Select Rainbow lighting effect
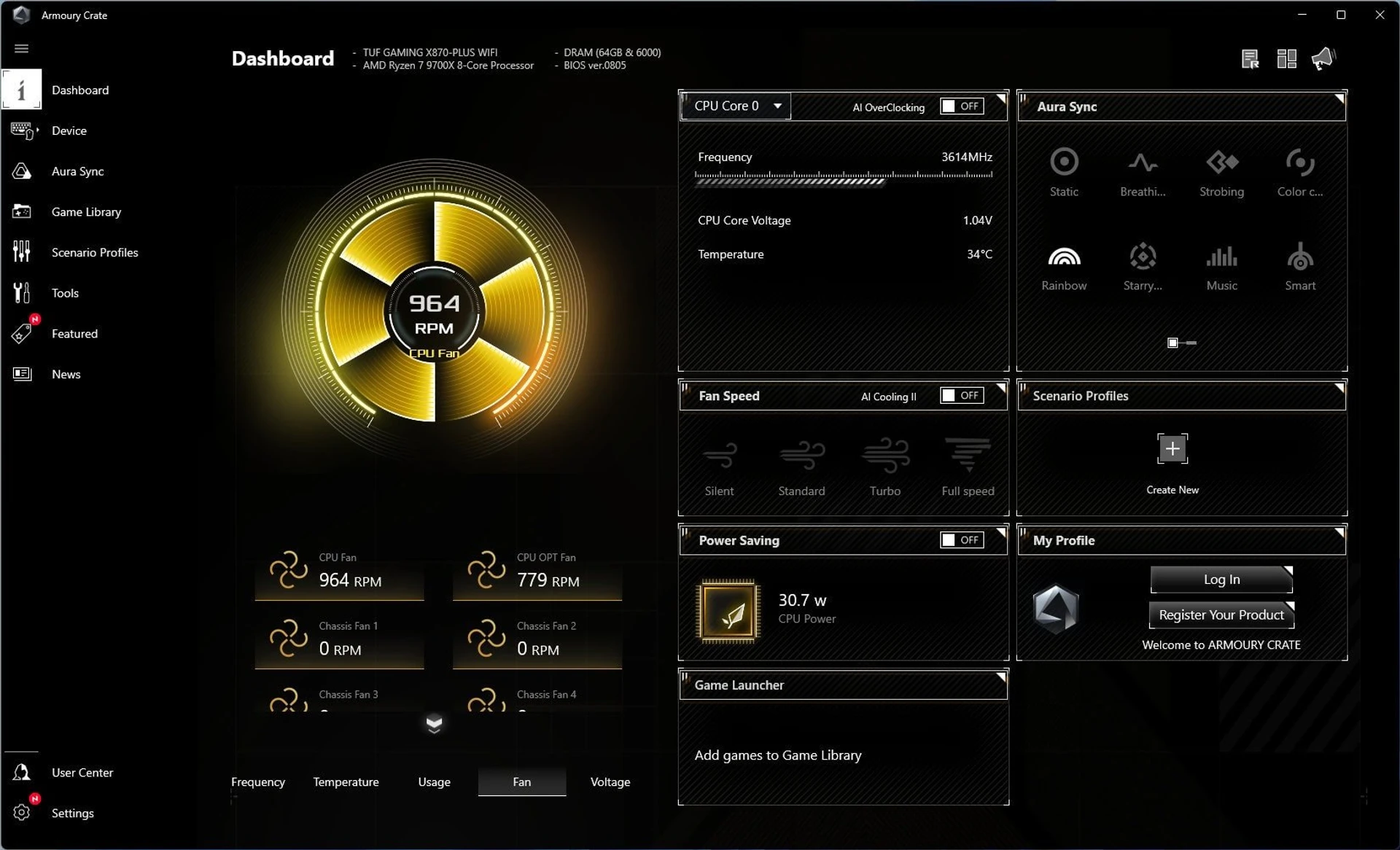This screenshot has width=1400, height=850. [x=1064, y=267]
